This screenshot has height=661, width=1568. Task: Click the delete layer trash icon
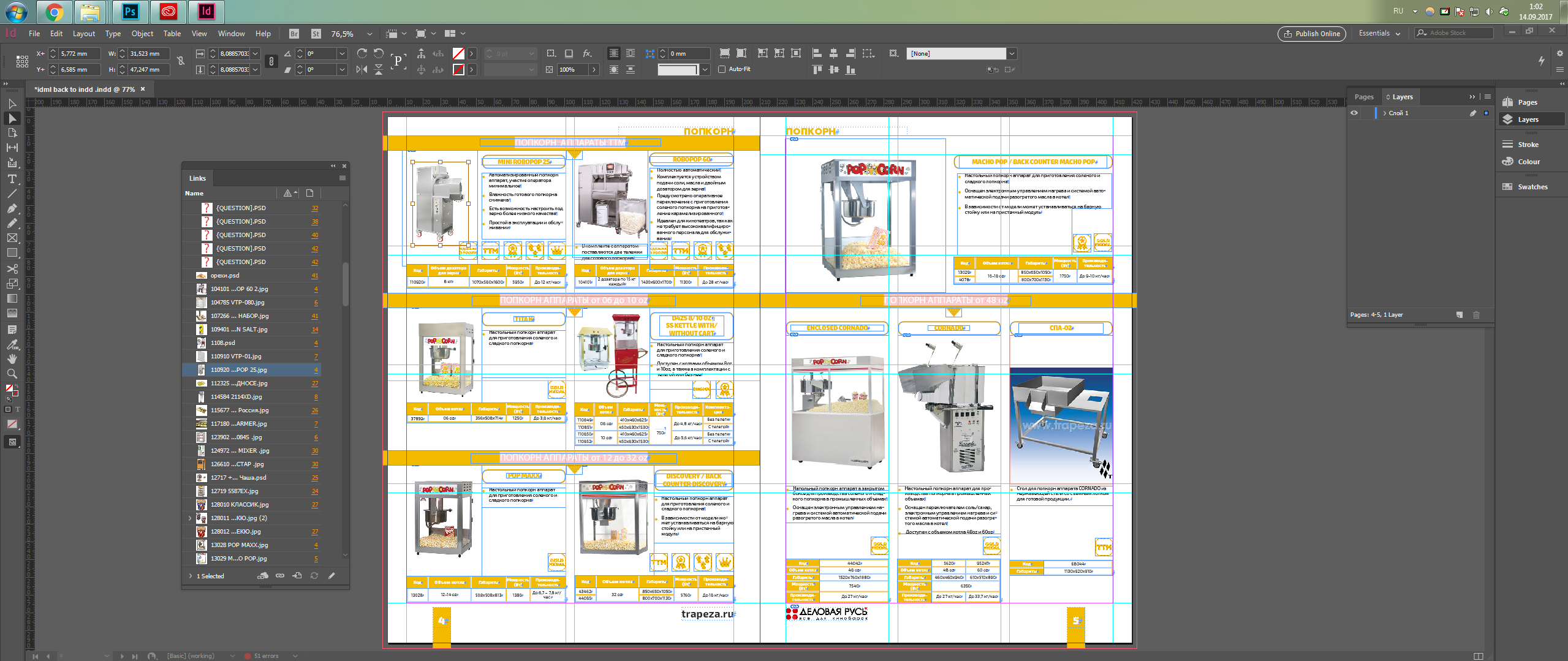tap(1477, 315)
